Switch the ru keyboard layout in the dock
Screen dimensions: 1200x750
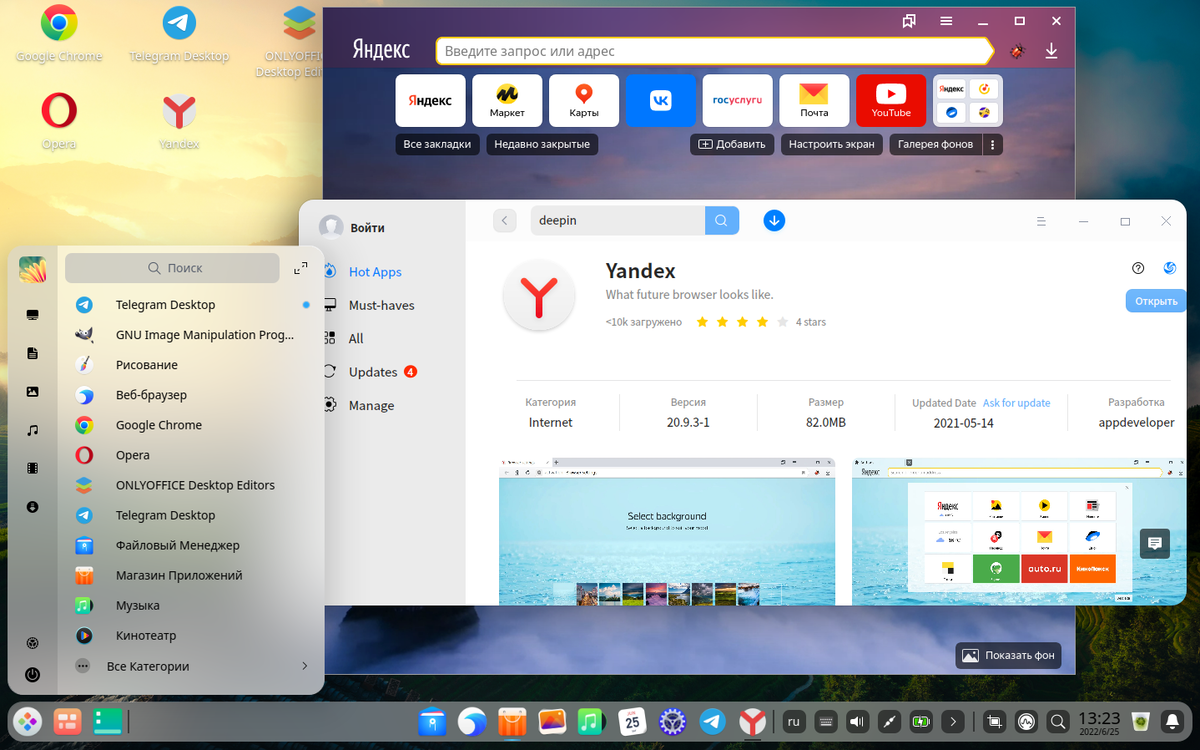(794, 721)
